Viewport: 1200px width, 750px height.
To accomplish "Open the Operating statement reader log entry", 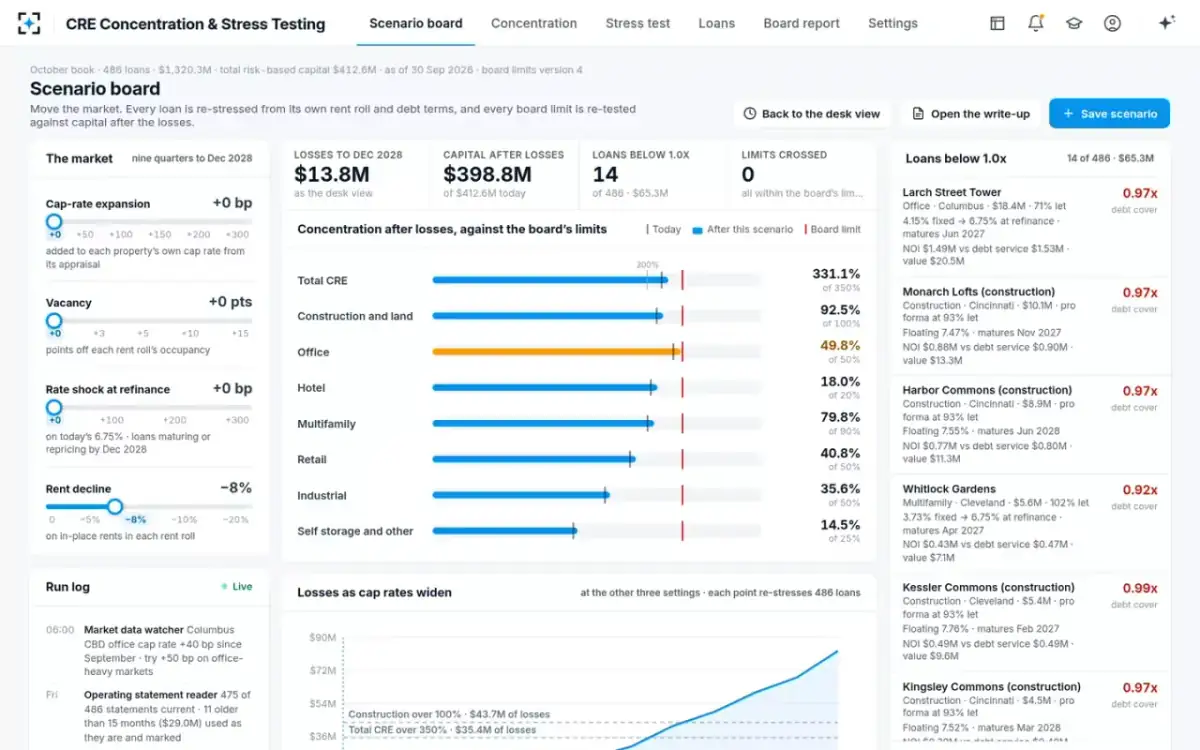I will [148, 715].
